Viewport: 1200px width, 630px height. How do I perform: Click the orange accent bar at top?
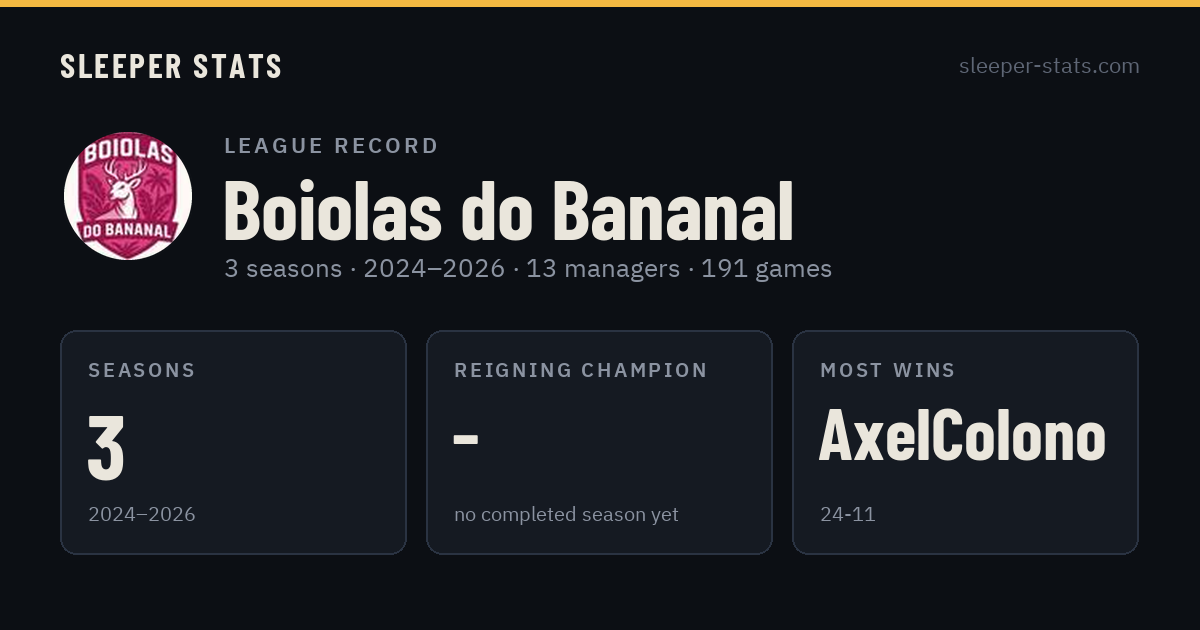[600, 3]
